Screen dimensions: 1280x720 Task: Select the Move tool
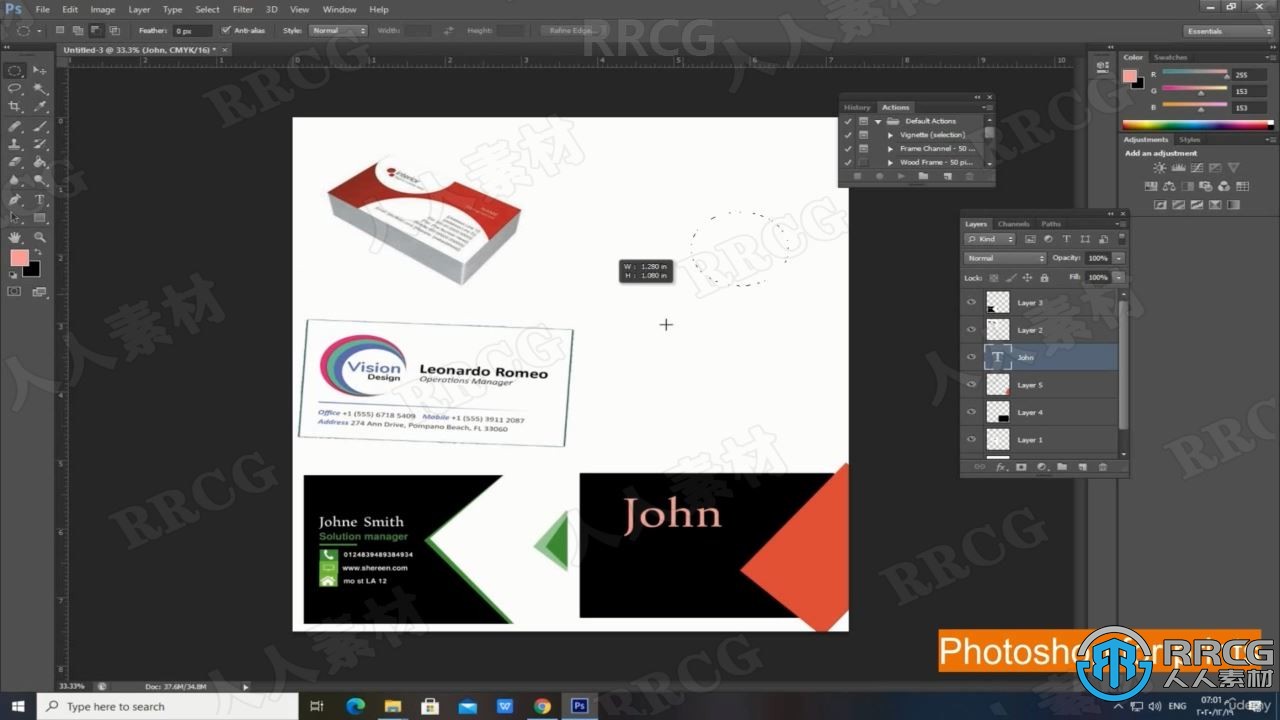pos(40,71)
